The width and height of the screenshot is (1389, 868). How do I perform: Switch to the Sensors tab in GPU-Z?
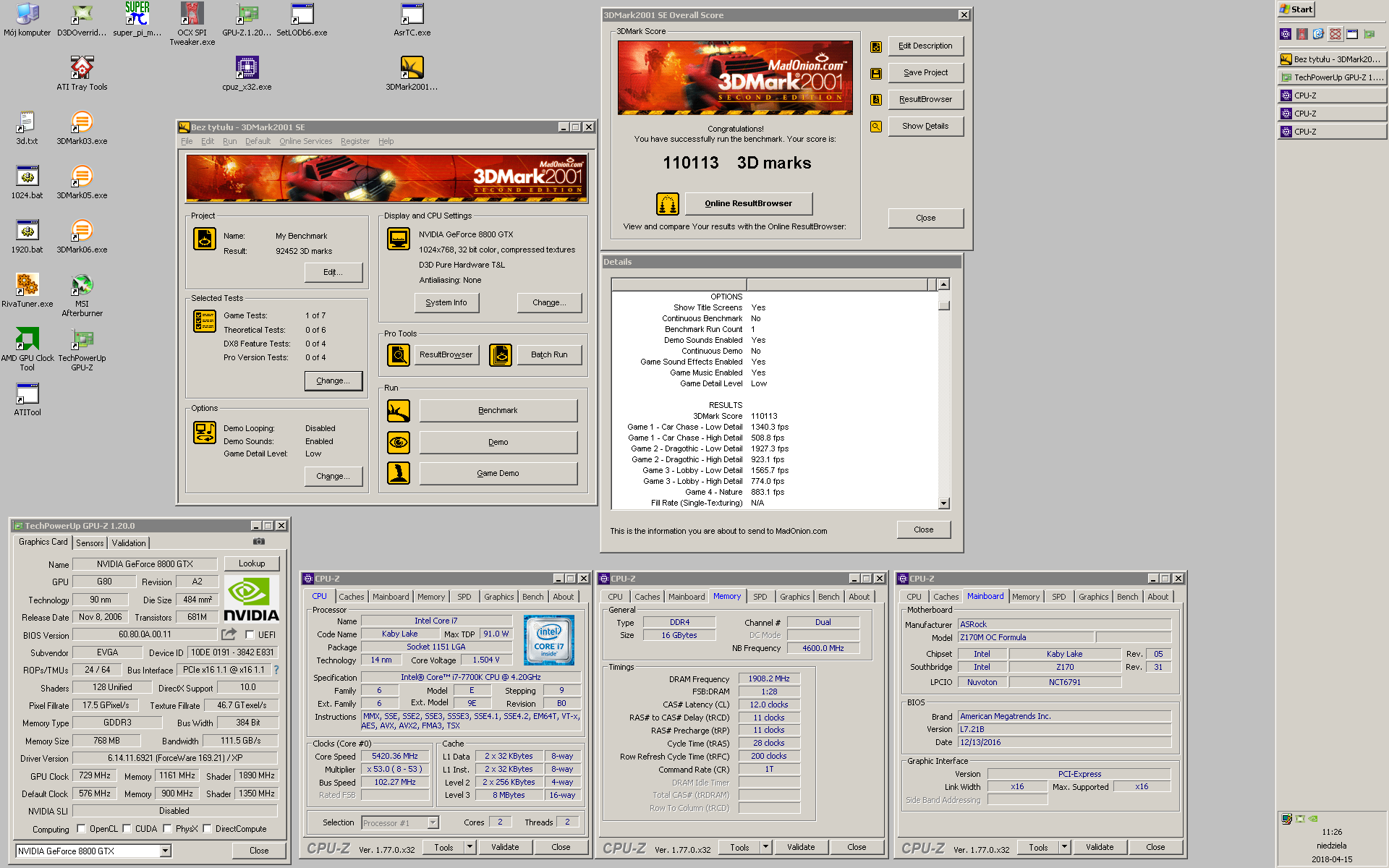(x=90, y=543)
